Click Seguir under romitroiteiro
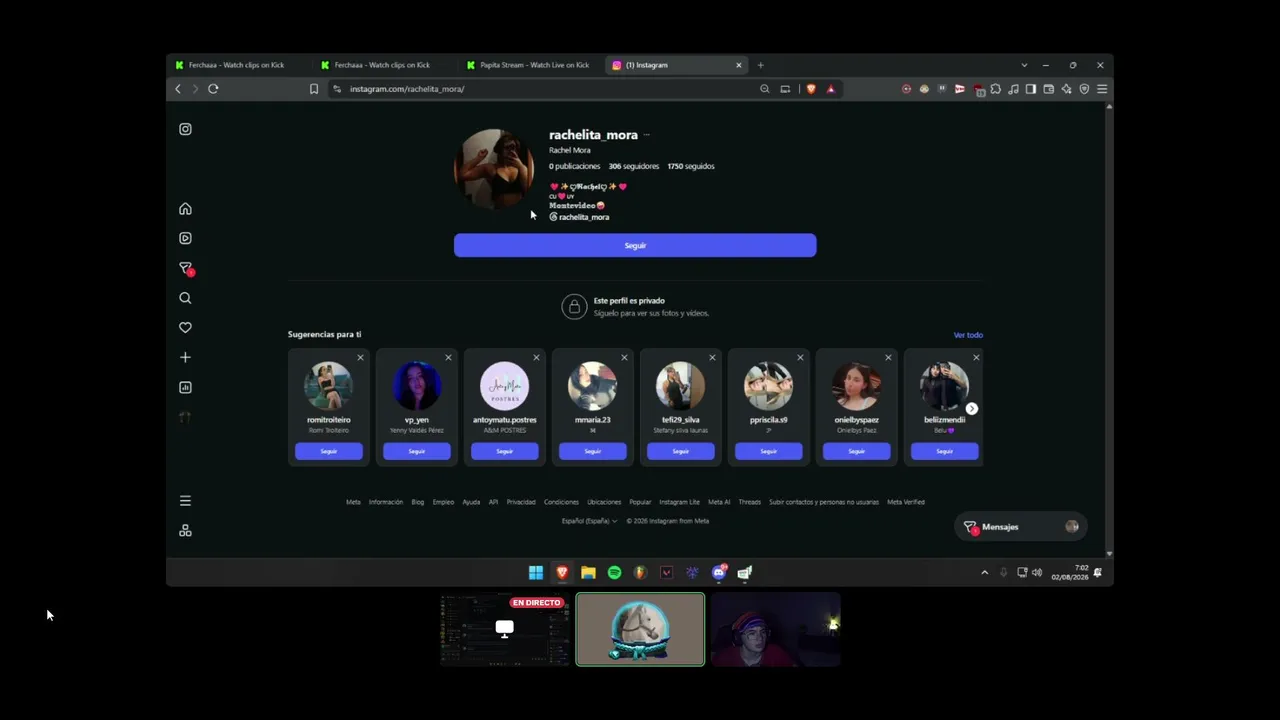The height and width of the screenshot is (720, 1280). click(329, 451)
